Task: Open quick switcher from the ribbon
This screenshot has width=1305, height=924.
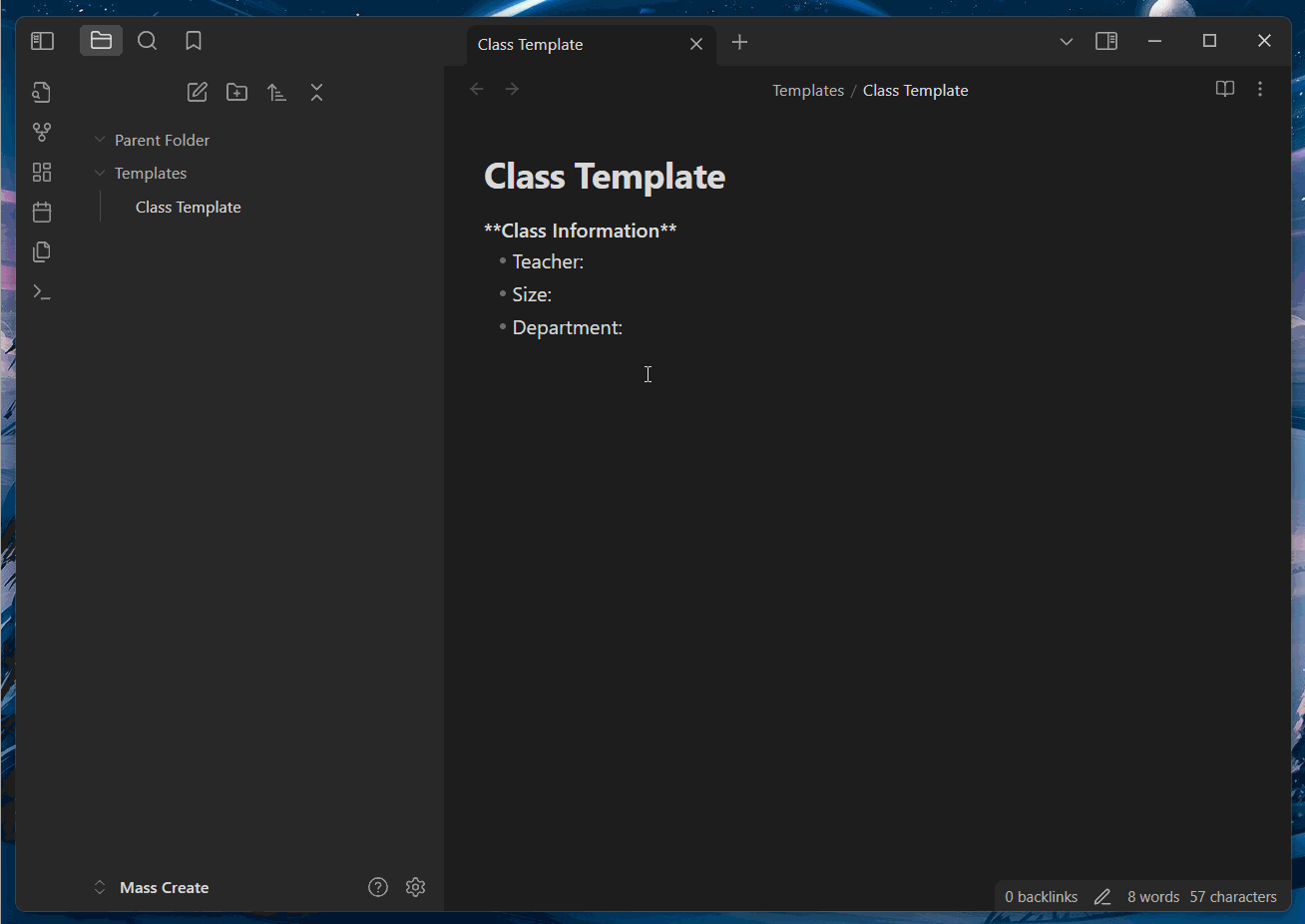Action: coord(42,93)
